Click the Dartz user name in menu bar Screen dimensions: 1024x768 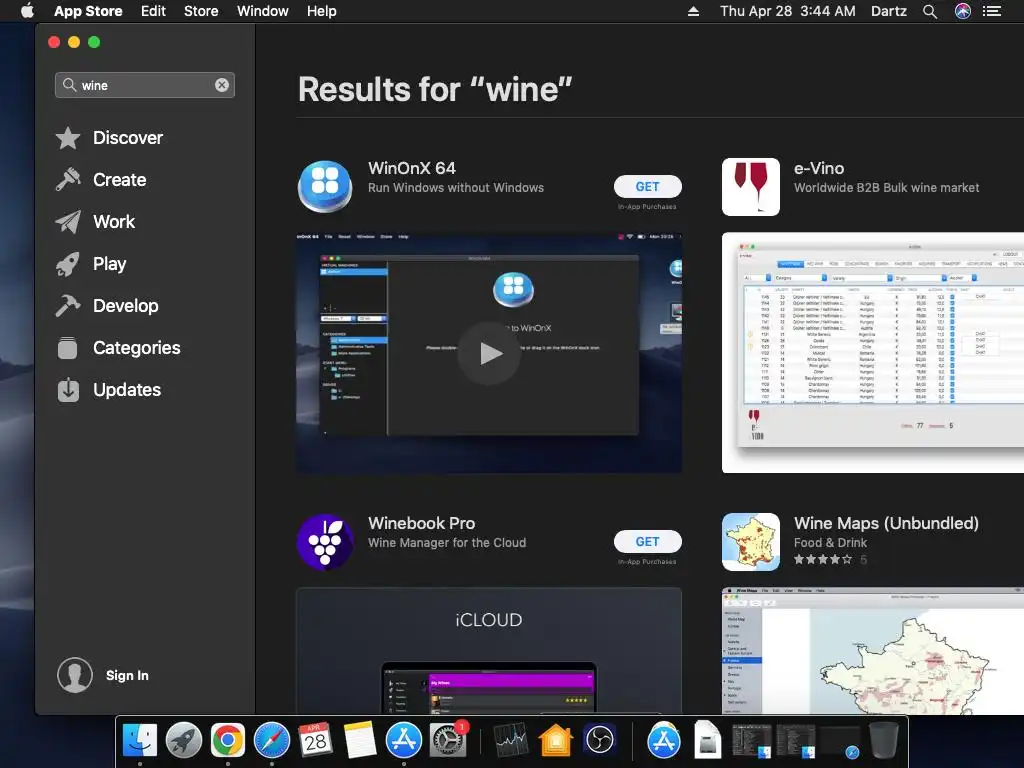tap(889, 11)
